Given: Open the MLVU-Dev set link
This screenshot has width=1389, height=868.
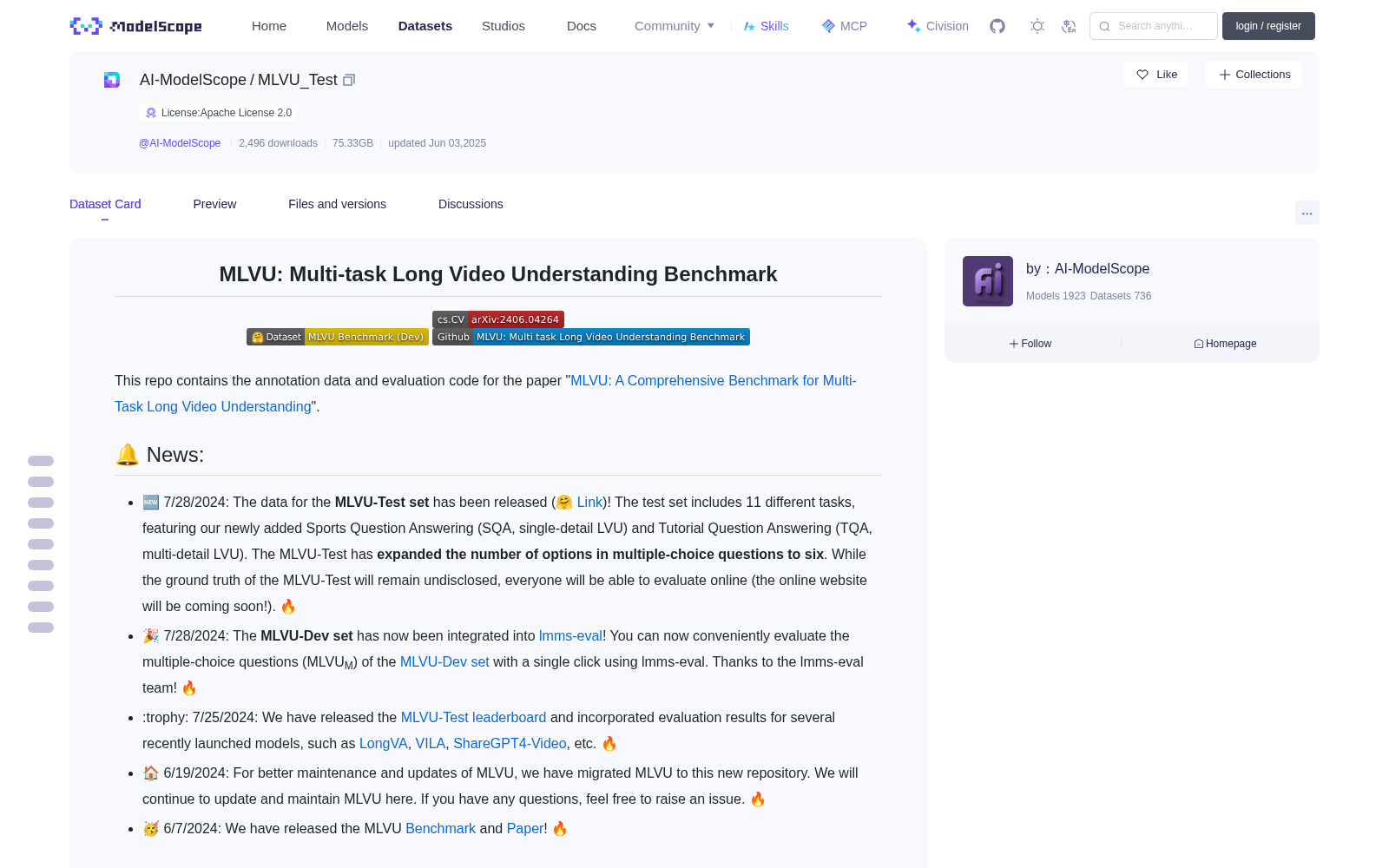Looking at the screenshot, I should pos(444,661).
